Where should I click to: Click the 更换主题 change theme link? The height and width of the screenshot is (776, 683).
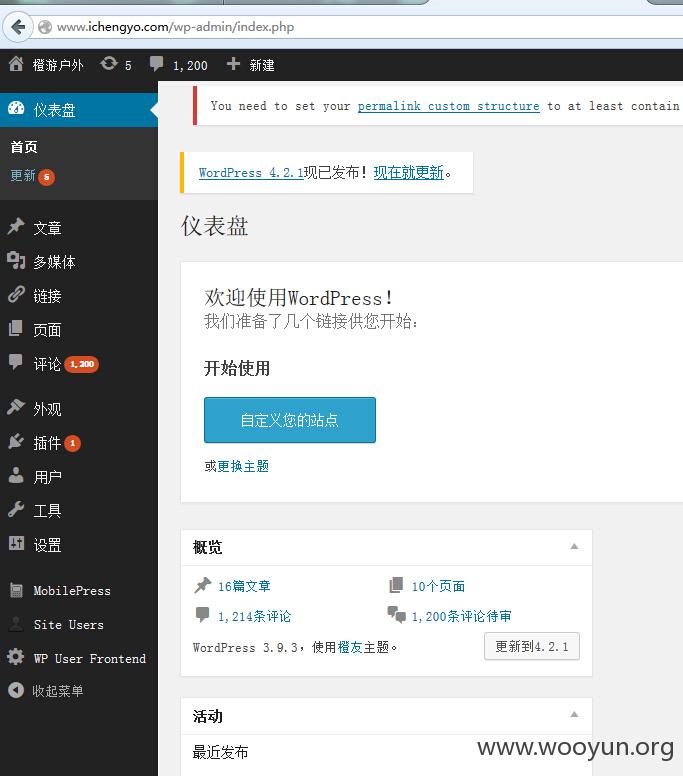[243, 466]
